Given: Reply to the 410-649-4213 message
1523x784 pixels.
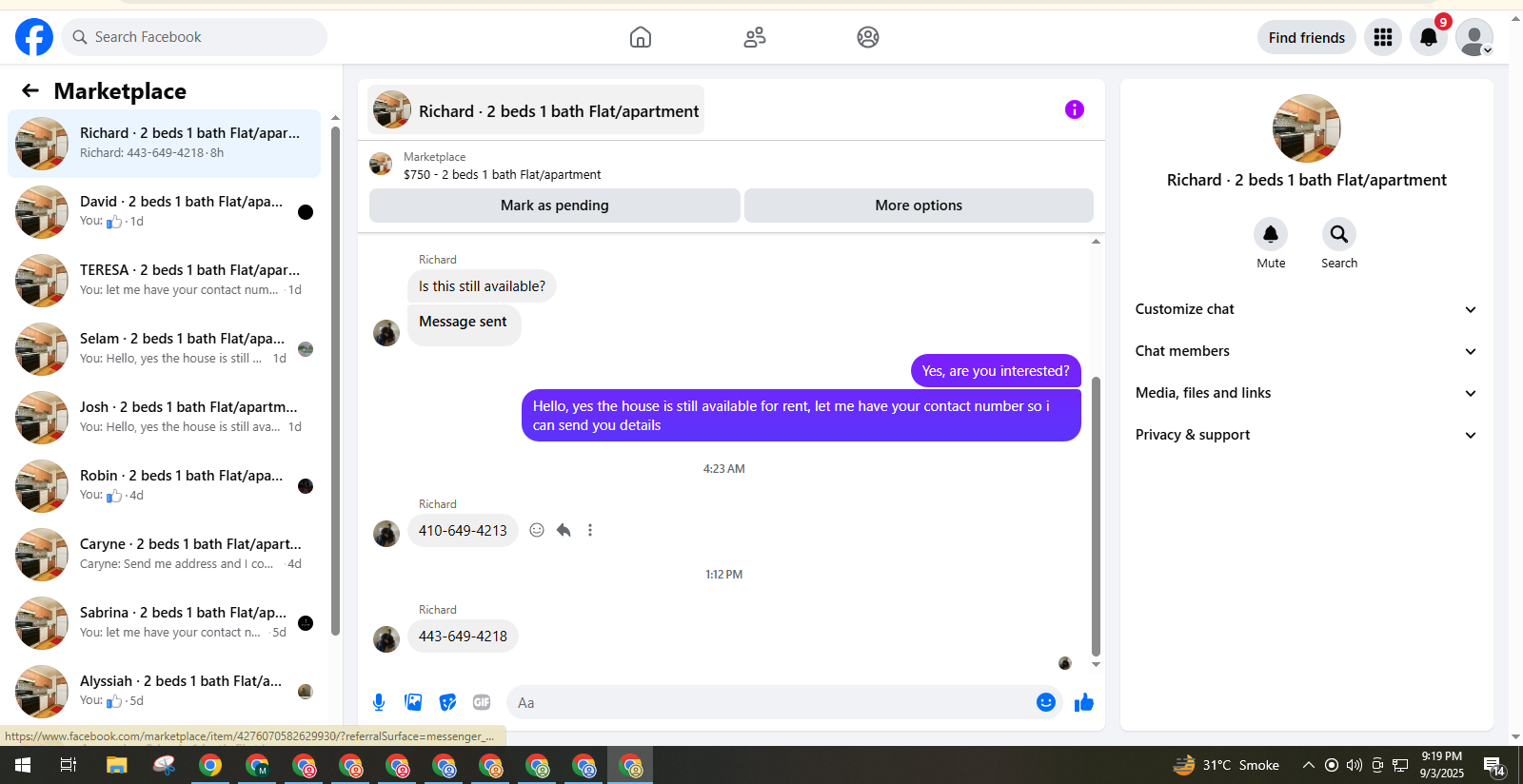Looking at the screenshot, I should tap(564, 530).
